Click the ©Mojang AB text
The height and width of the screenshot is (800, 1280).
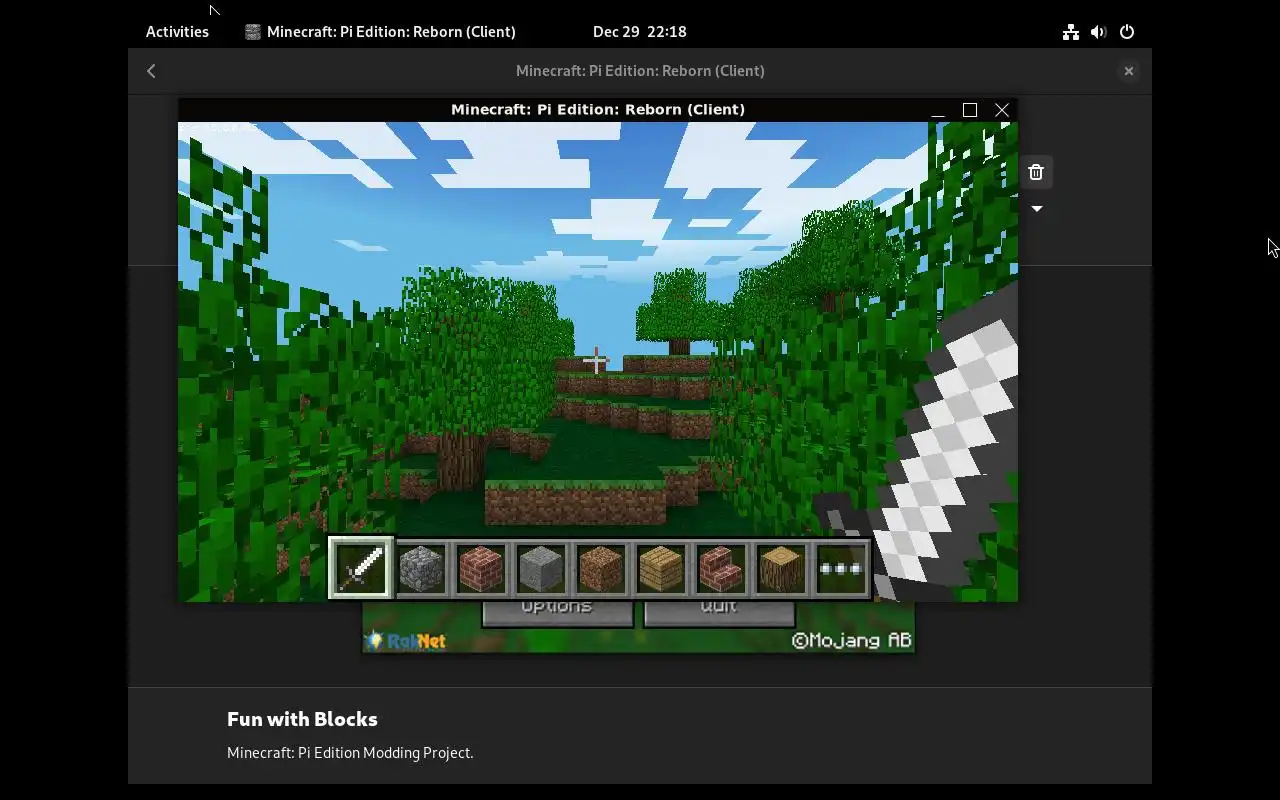pos(852,640)
